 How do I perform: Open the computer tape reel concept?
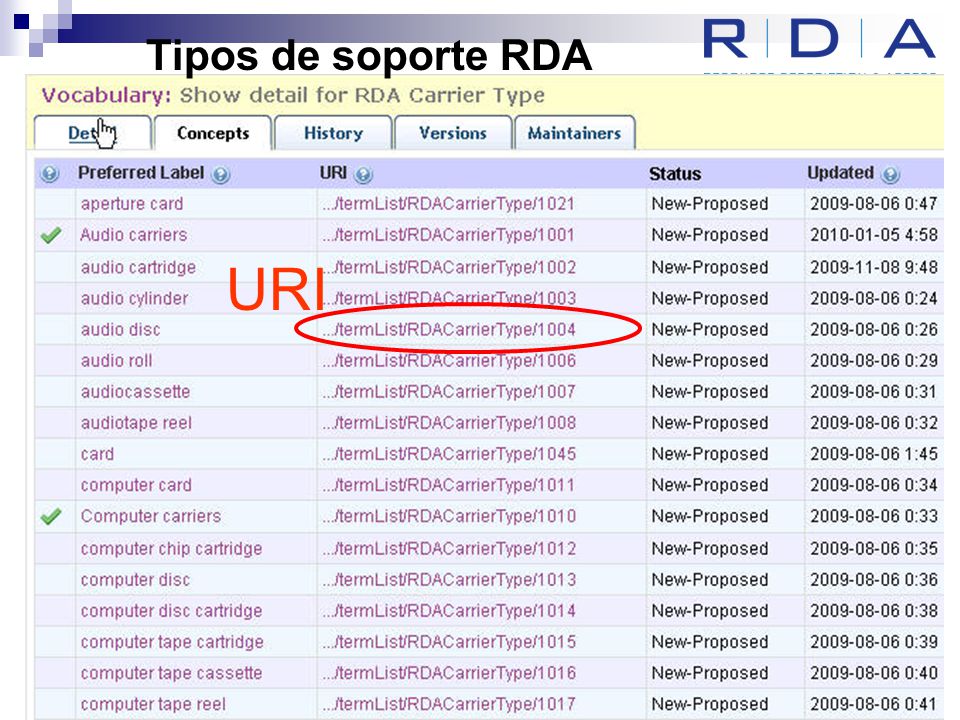point(153,705)
